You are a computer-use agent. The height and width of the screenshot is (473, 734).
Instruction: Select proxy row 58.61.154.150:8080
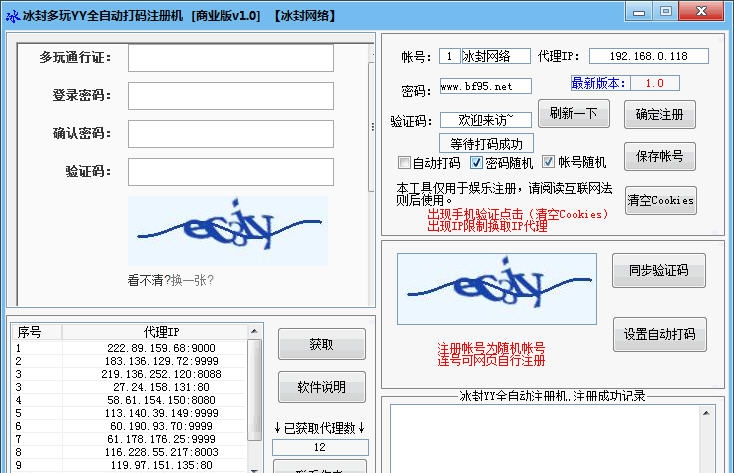(130, 400)
